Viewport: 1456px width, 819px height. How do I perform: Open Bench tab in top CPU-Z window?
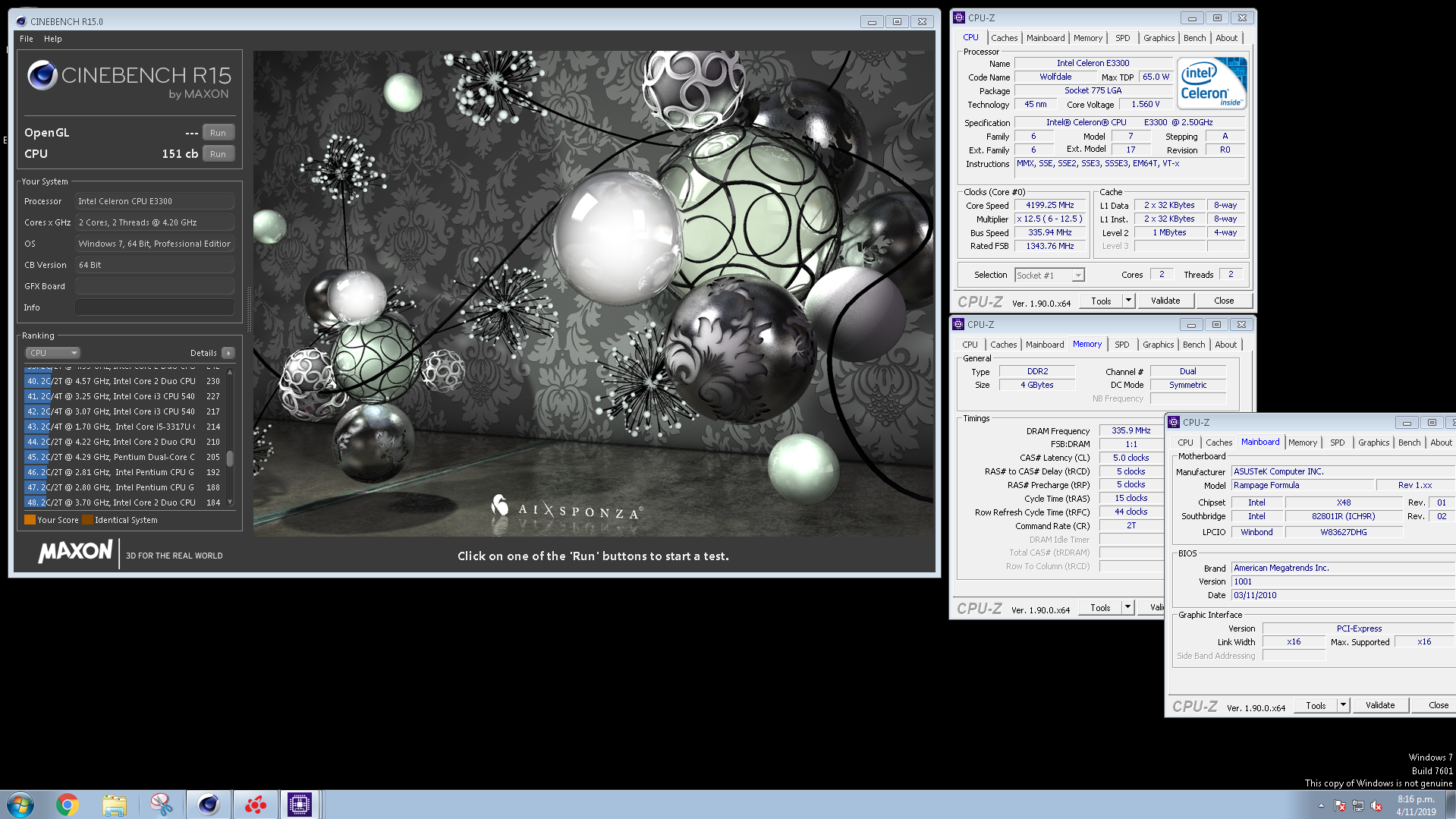pyautogui.click(x=1194, y=38)
